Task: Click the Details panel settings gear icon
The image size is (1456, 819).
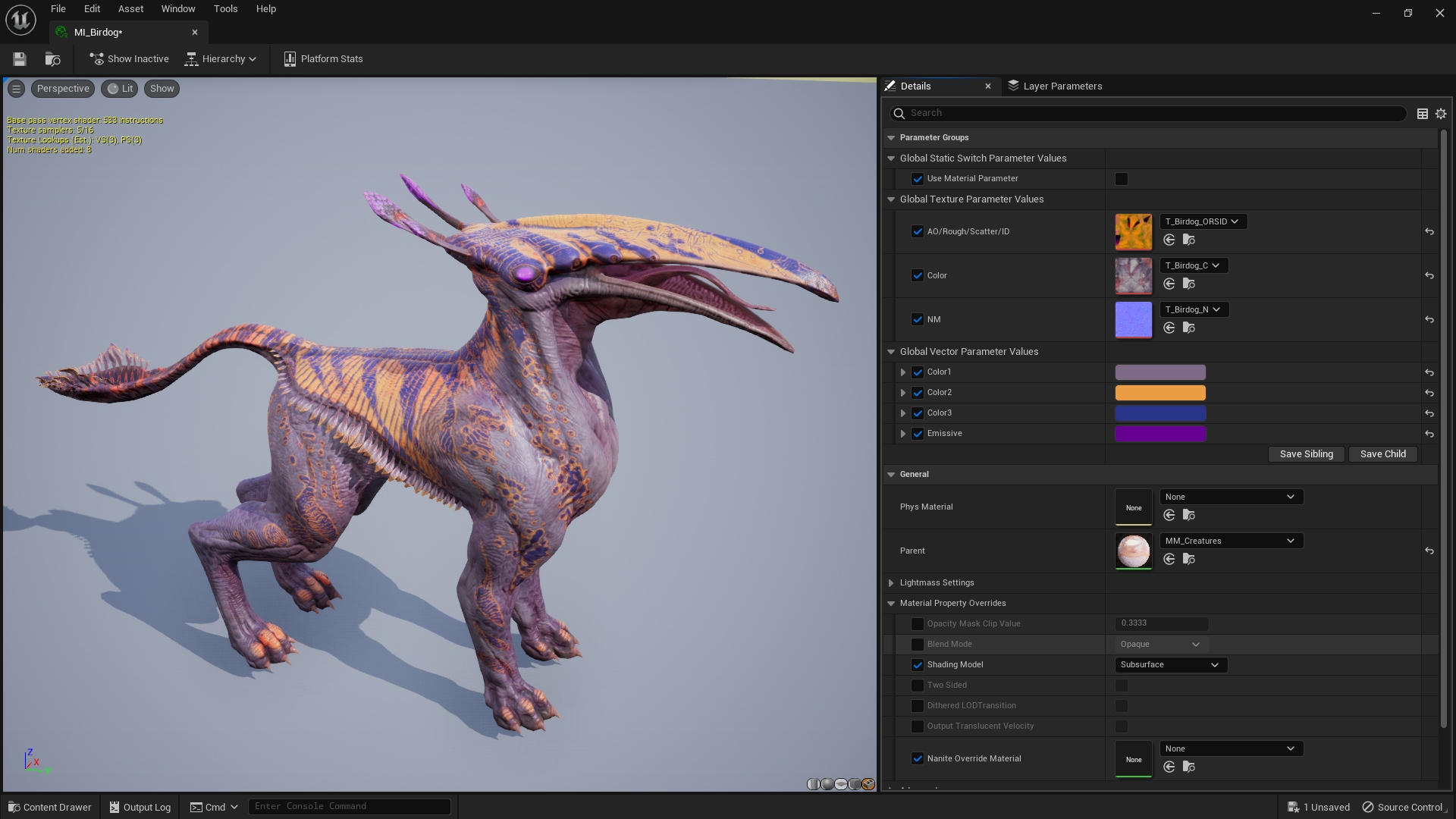Action: 1440,113
